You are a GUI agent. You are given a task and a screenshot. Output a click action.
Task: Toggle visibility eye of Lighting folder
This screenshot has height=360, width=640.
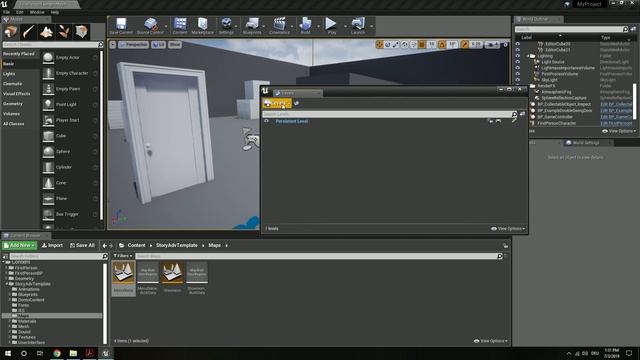[518, 56]
